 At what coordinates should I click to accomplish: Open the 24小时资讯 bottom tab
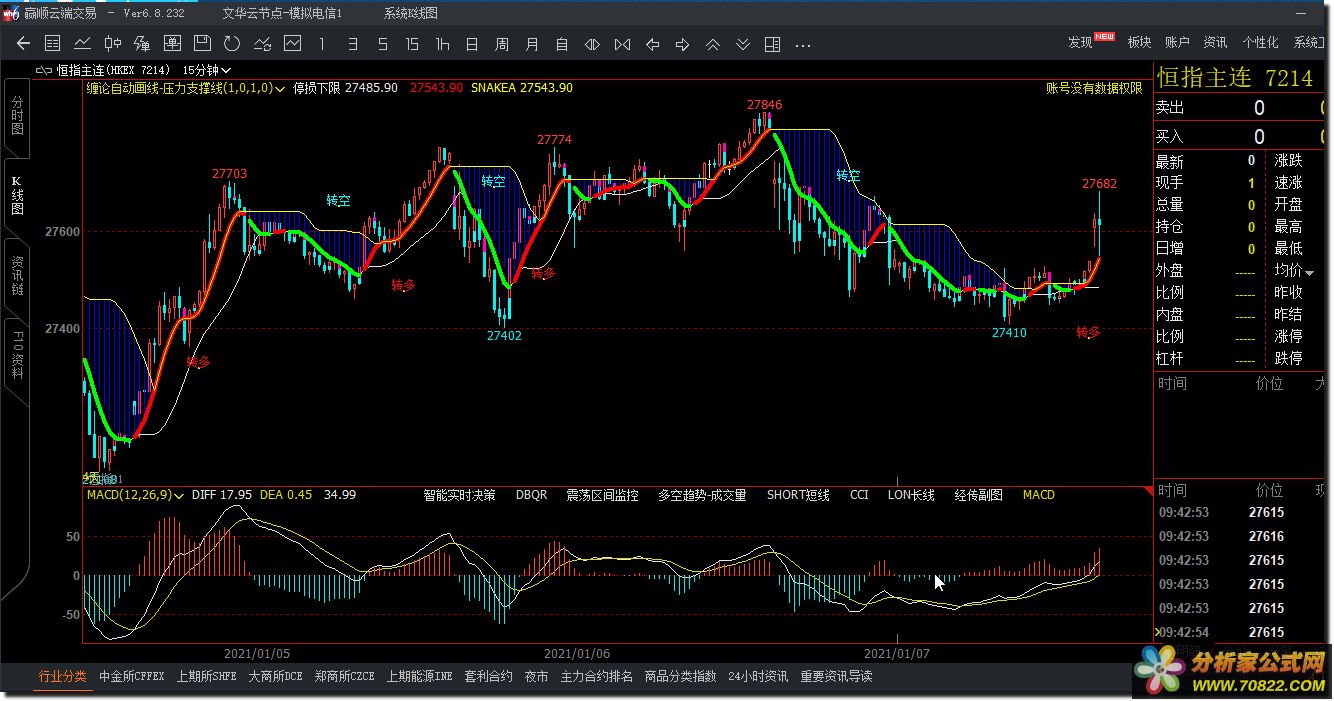pyautogui.click(x=758, y=677)
